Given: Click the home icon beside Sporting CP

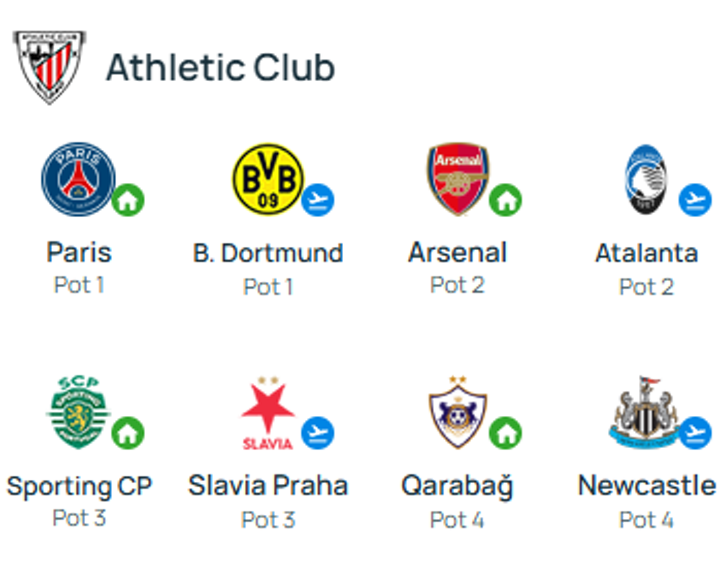Looking at the screenshot, I should [x=128, y=433].
